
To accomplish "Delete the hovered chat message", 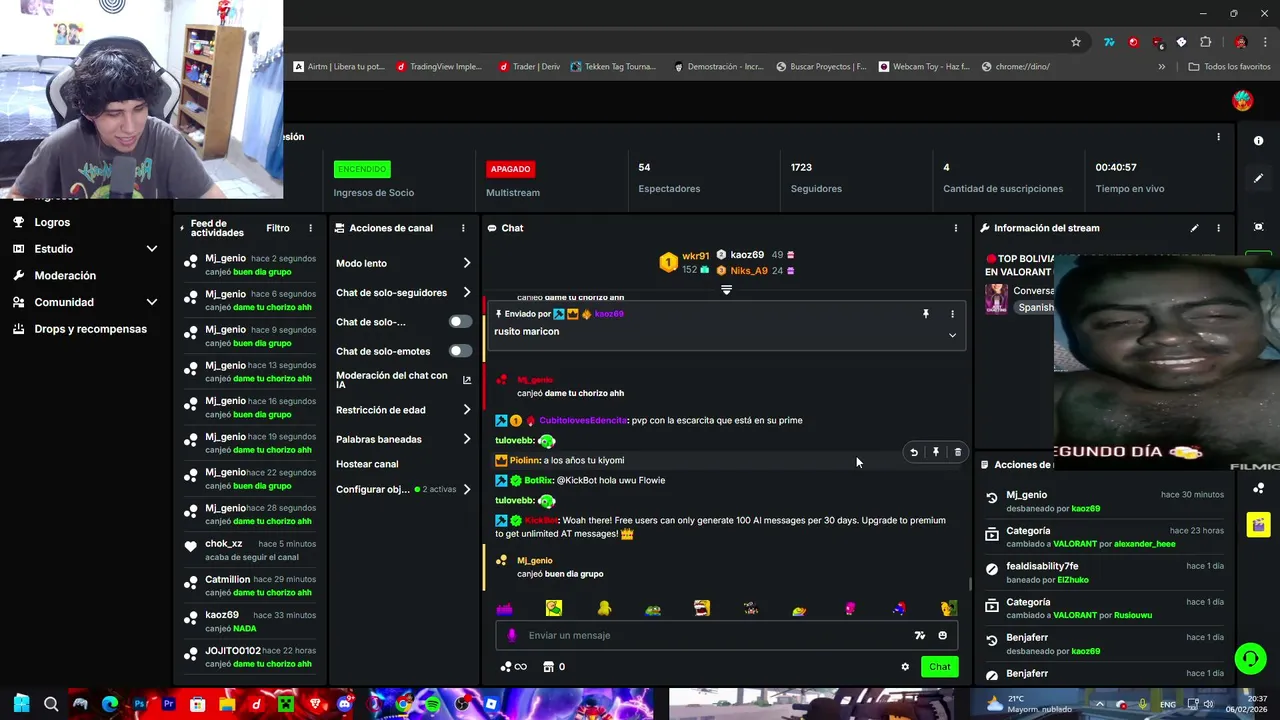I will (958, 452).
